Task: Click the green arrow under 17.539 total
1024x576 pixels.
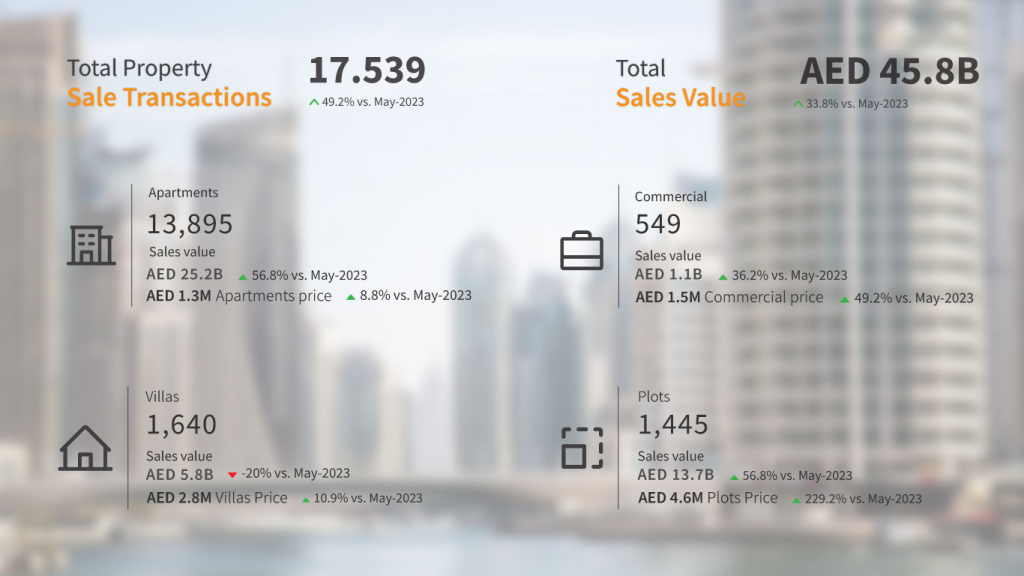Action: point(314,102)
